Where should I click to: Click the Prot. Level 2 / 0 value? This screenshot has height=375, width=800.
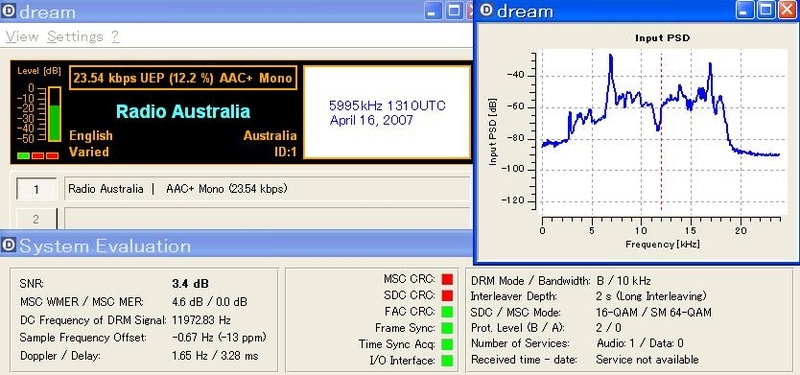[609, 328]
